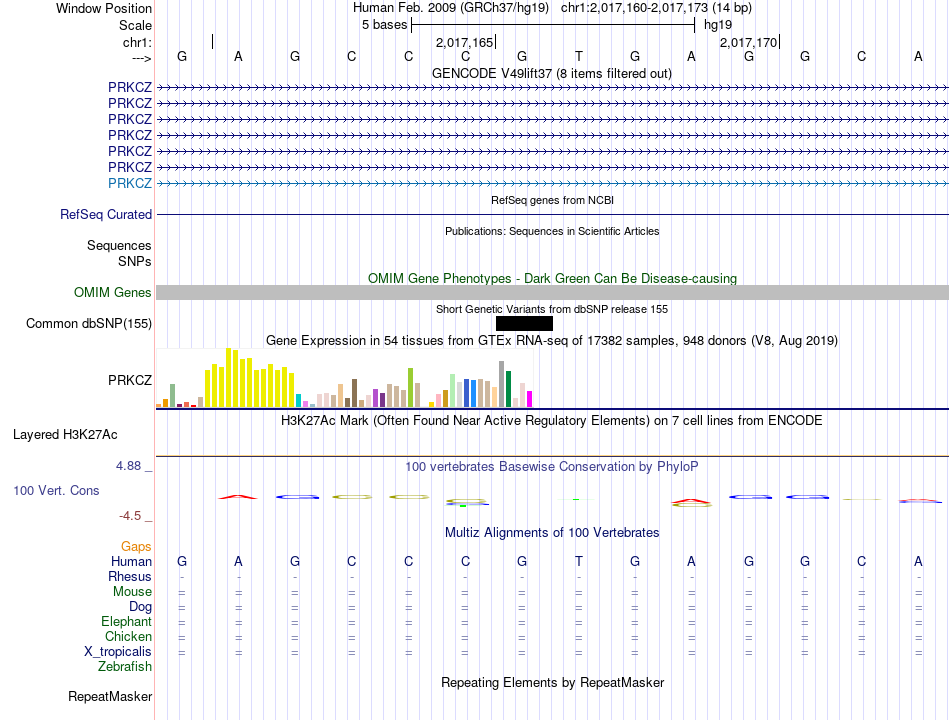The height and width of the screenshot is (720, 950).
Task: Select the X_tropicalis species label
Action: click(x=118, y=652)
